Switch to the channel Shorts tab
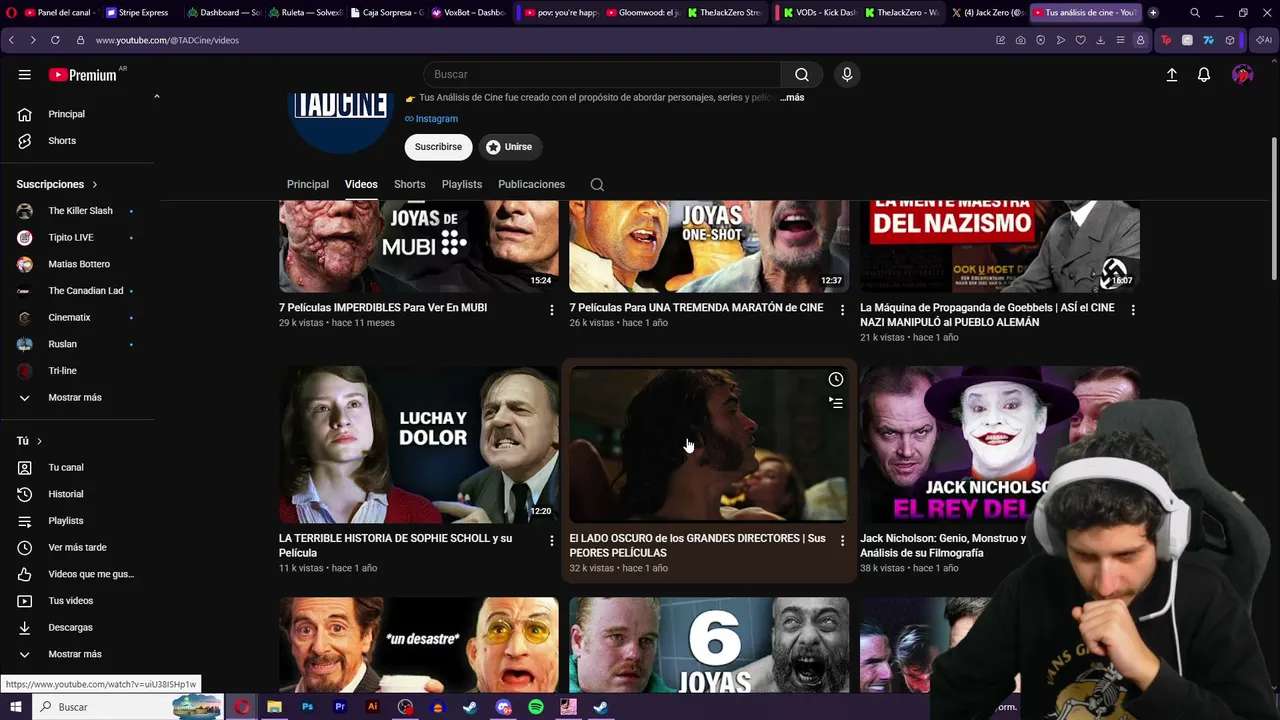This screenshot has height=720, width=1280. (x=410, y=184)
